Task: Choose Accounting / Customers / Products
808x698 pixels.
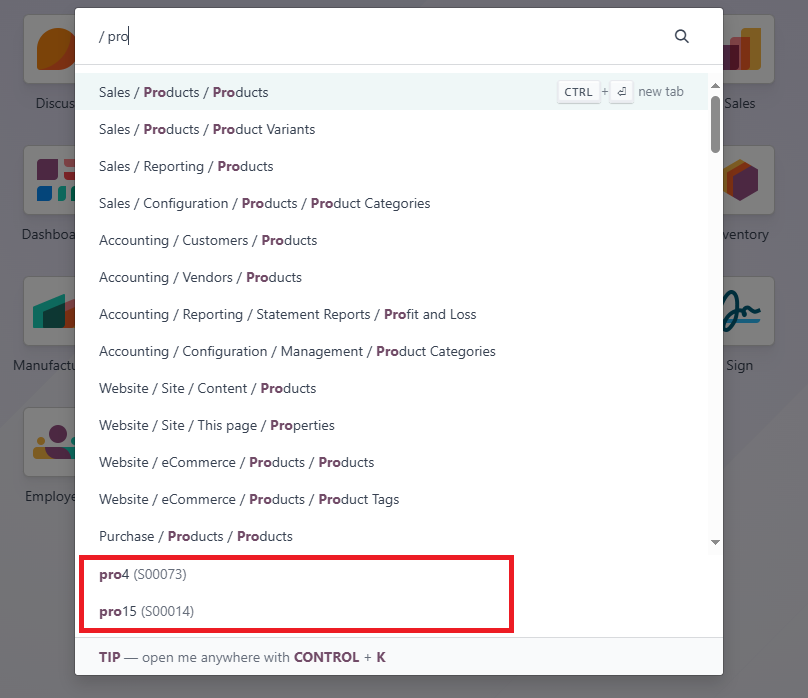Action: pyautogui.click(x=208, y=240)
